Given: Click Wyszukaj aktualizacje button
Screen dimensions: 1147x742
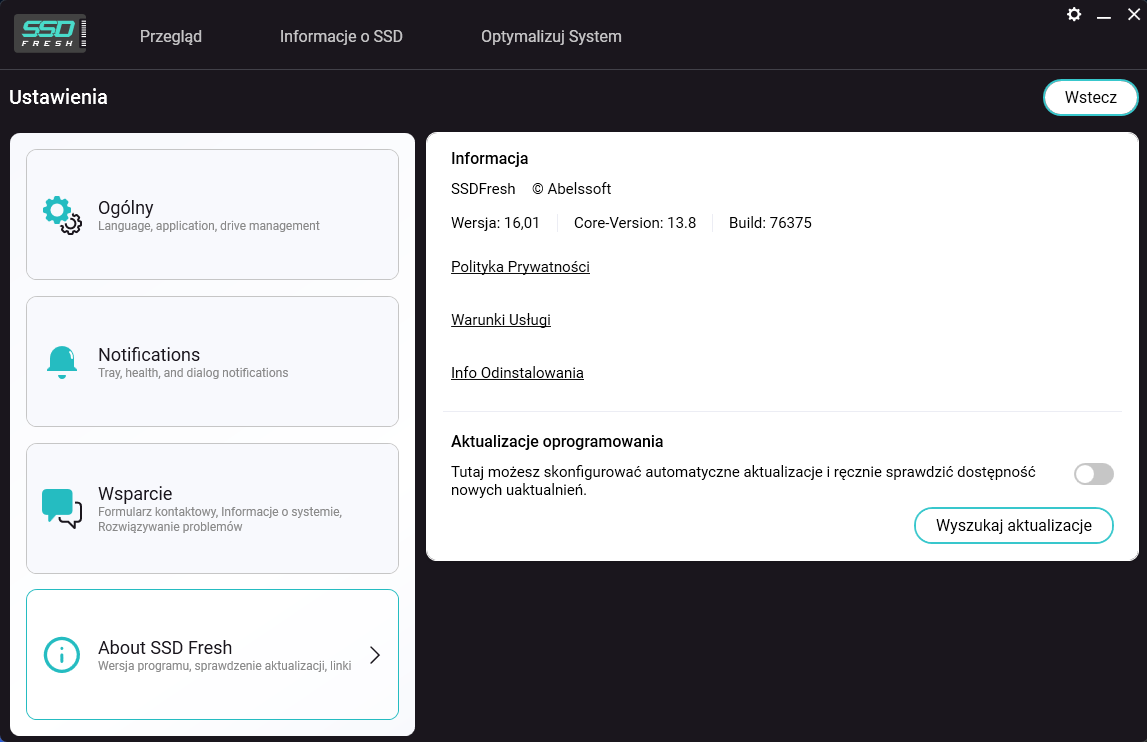Looking at the screenshot, I should click(x=1013, y=525).
